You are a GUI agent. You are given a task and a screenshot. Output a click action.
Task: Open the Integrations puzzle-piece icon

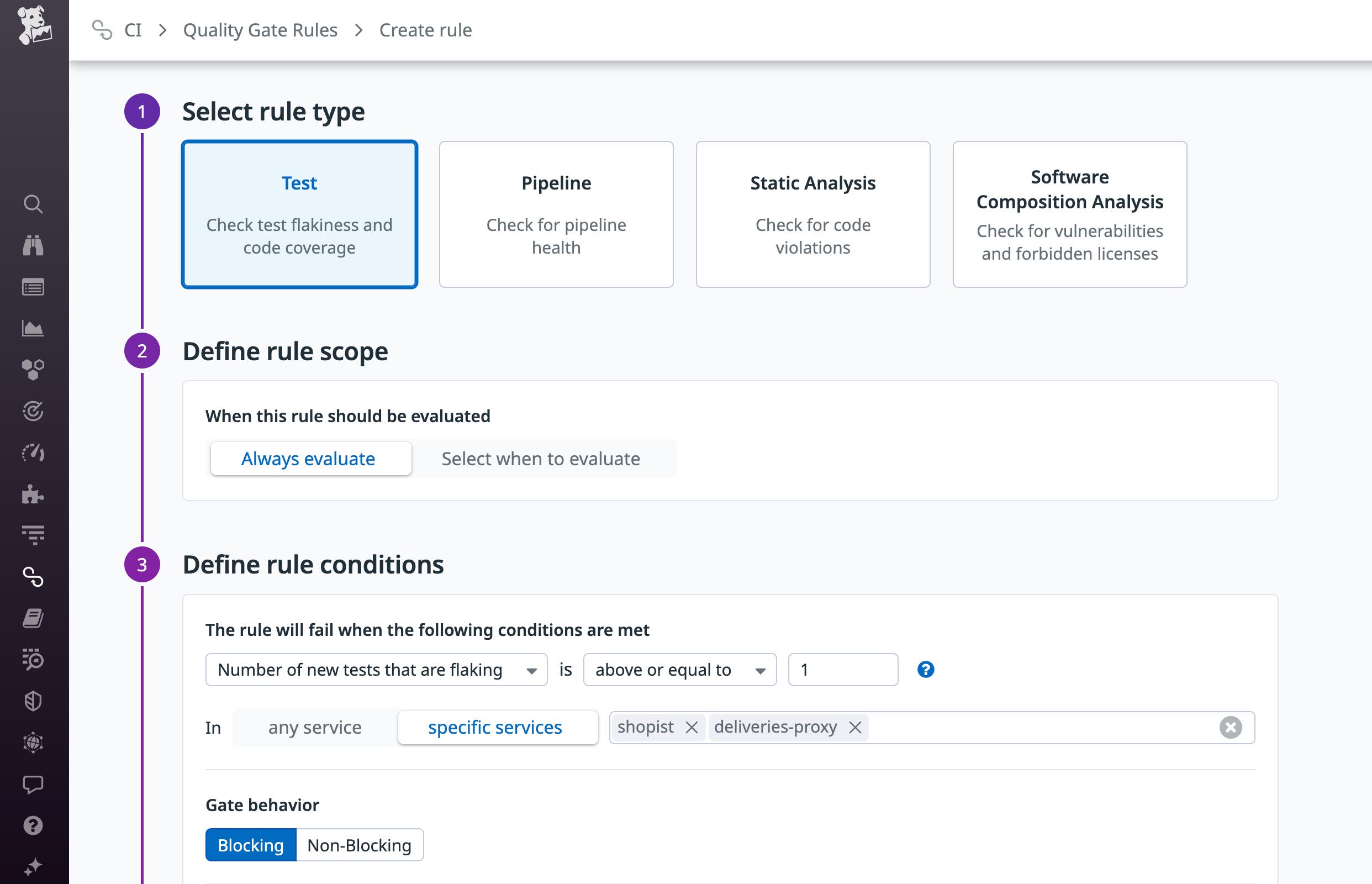[34, 494]
